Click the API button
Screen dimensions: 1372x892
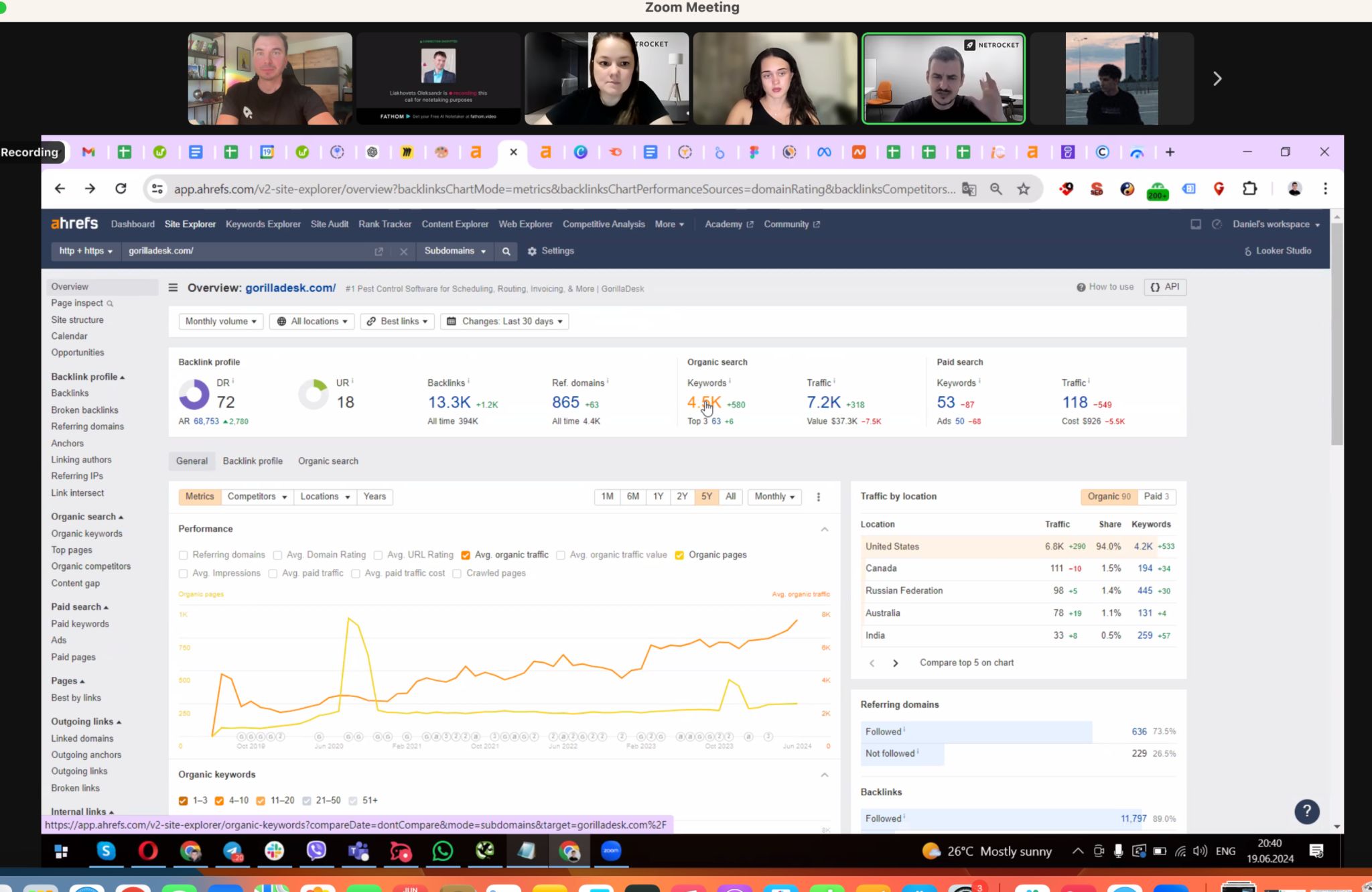pos(1165,287)
